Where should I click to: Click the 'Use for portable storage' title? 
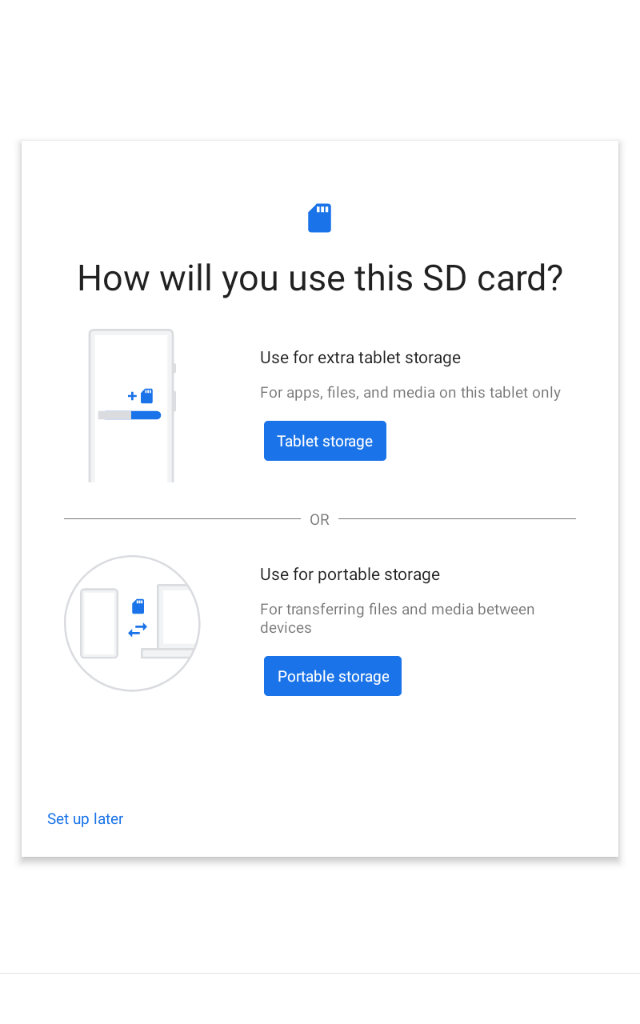point(349,574)
